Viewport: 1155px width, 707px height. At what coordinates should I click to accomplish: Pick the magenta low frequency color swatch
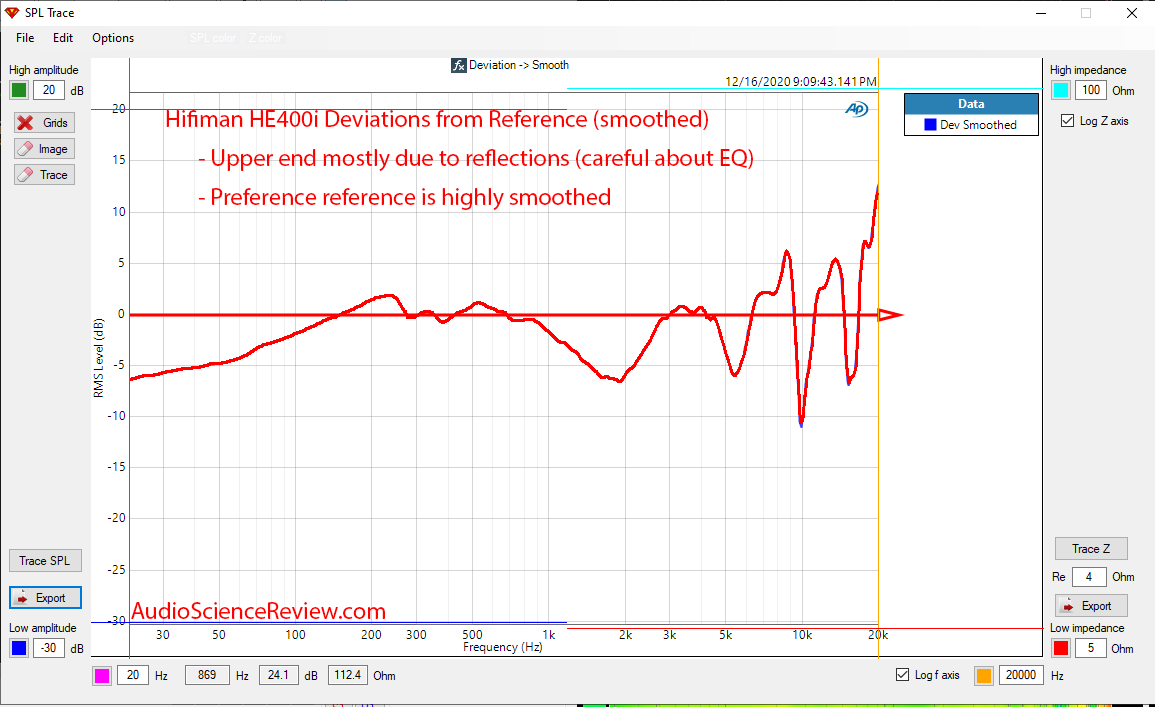click(x=102, y=675)
